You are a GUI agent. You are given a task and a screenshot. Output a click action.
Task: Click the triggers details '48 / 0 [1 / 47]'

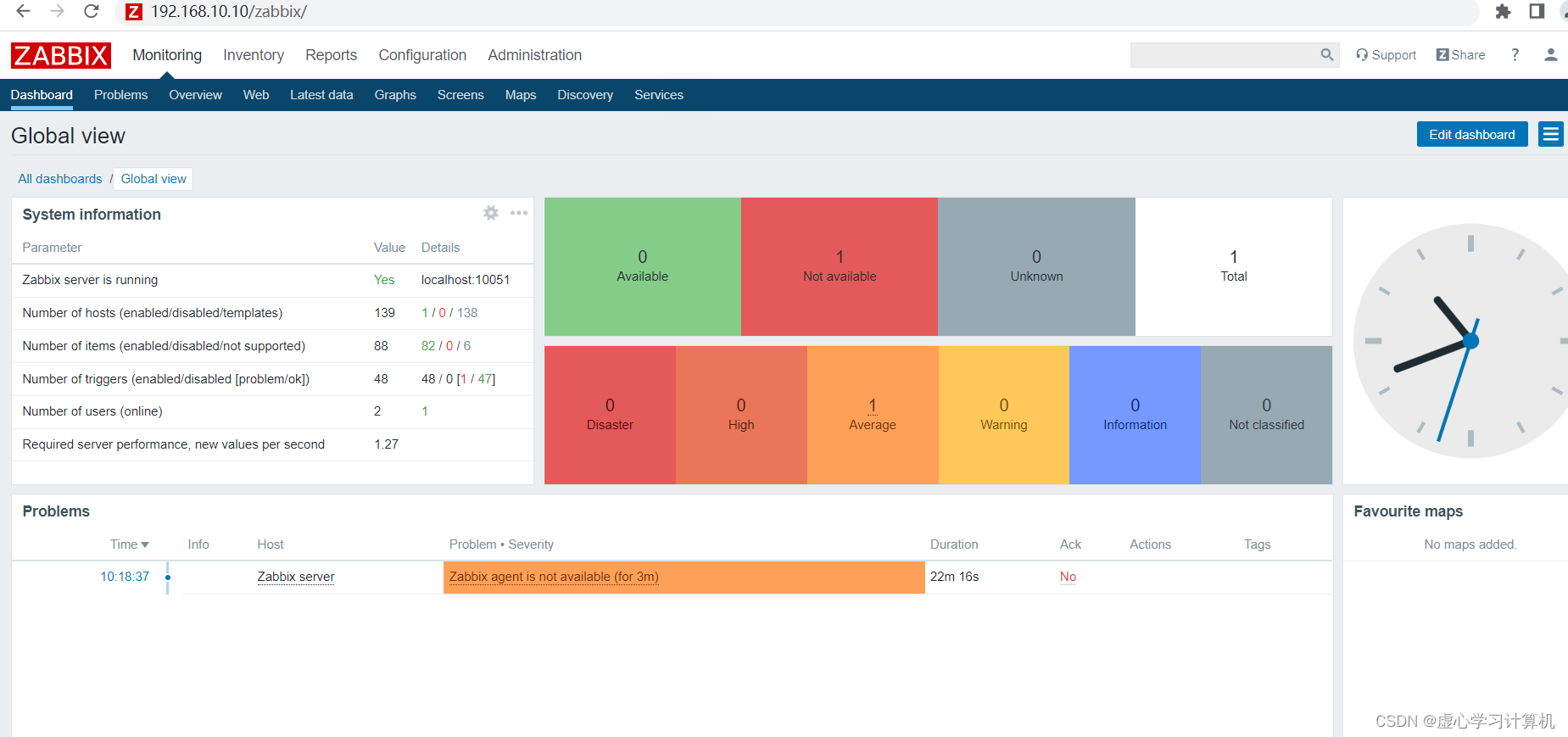pos(458,379)
